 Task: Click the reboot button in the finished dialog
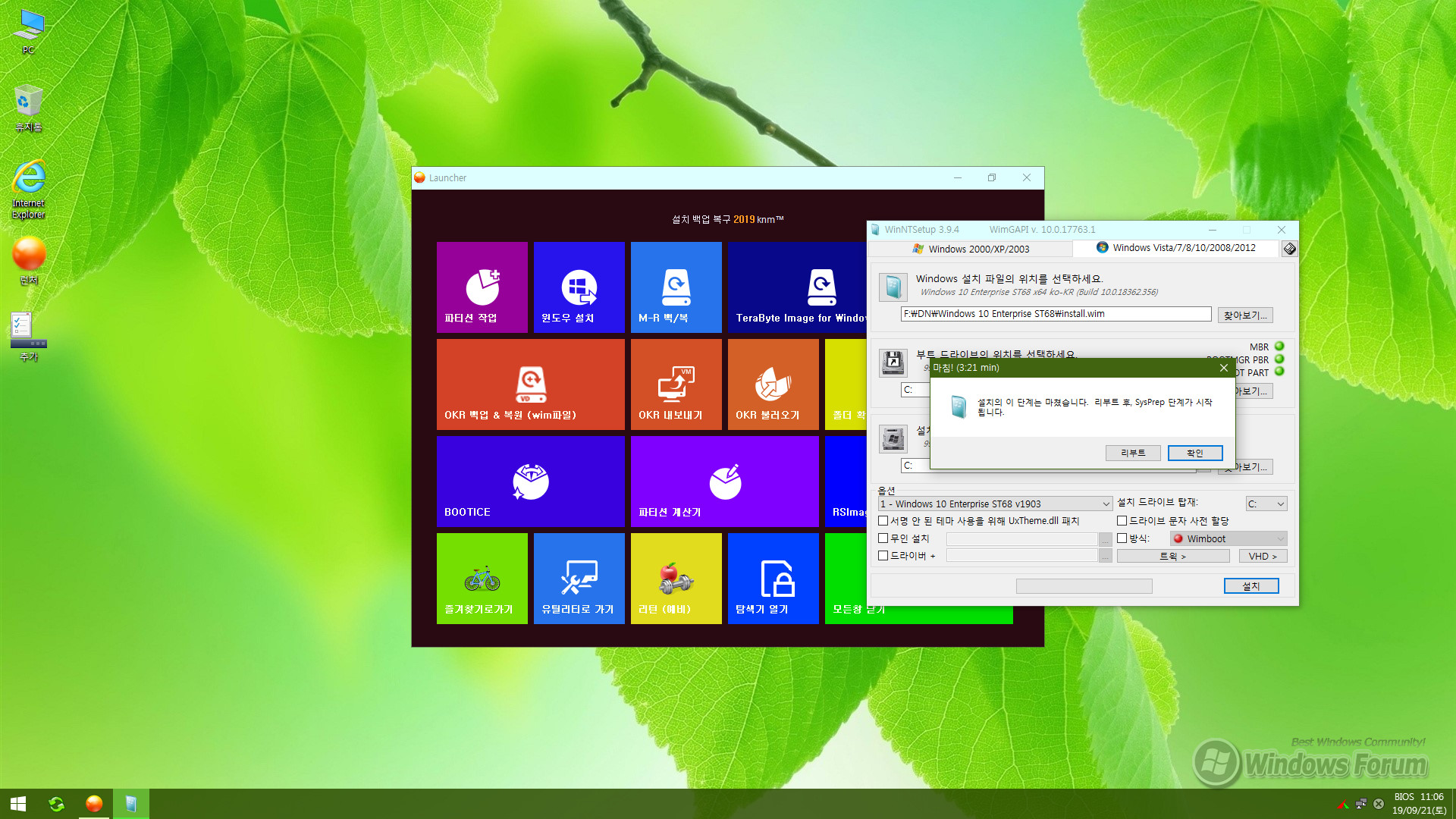point(1133,453)
